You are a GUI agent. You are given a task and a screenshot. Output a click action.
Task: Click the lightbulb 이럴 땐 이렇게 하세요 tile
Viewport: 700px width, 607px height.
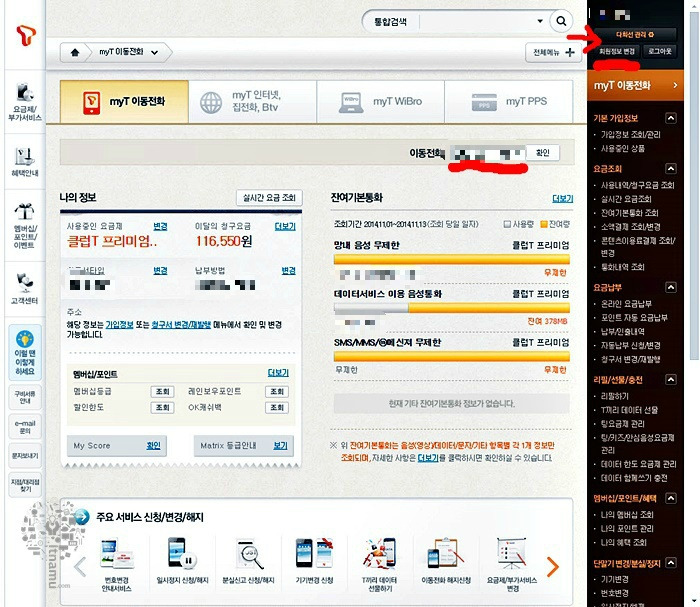(x=25, y=353)
